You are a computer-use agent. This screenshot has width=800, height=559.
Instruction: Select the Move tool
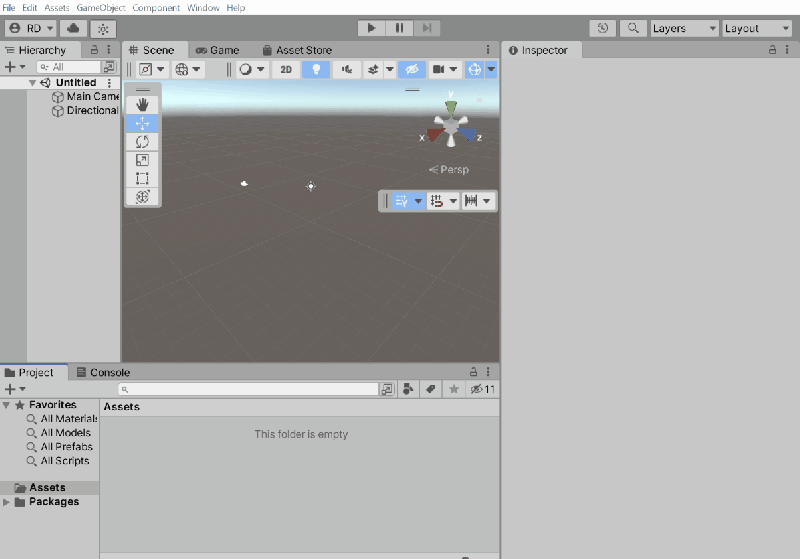(142, 123)
